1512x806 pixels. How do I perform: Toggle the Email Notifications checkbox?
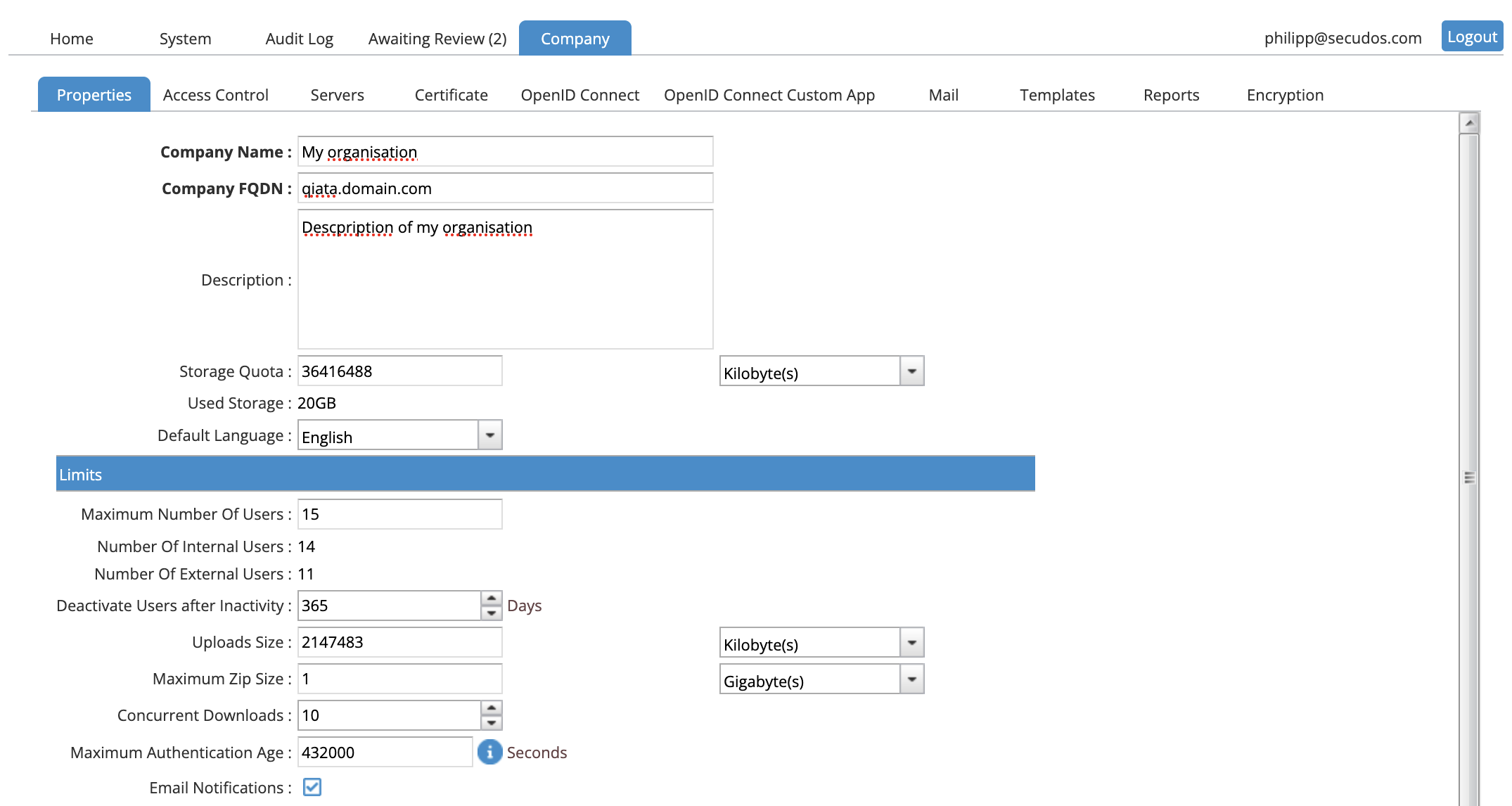(312, 787)
